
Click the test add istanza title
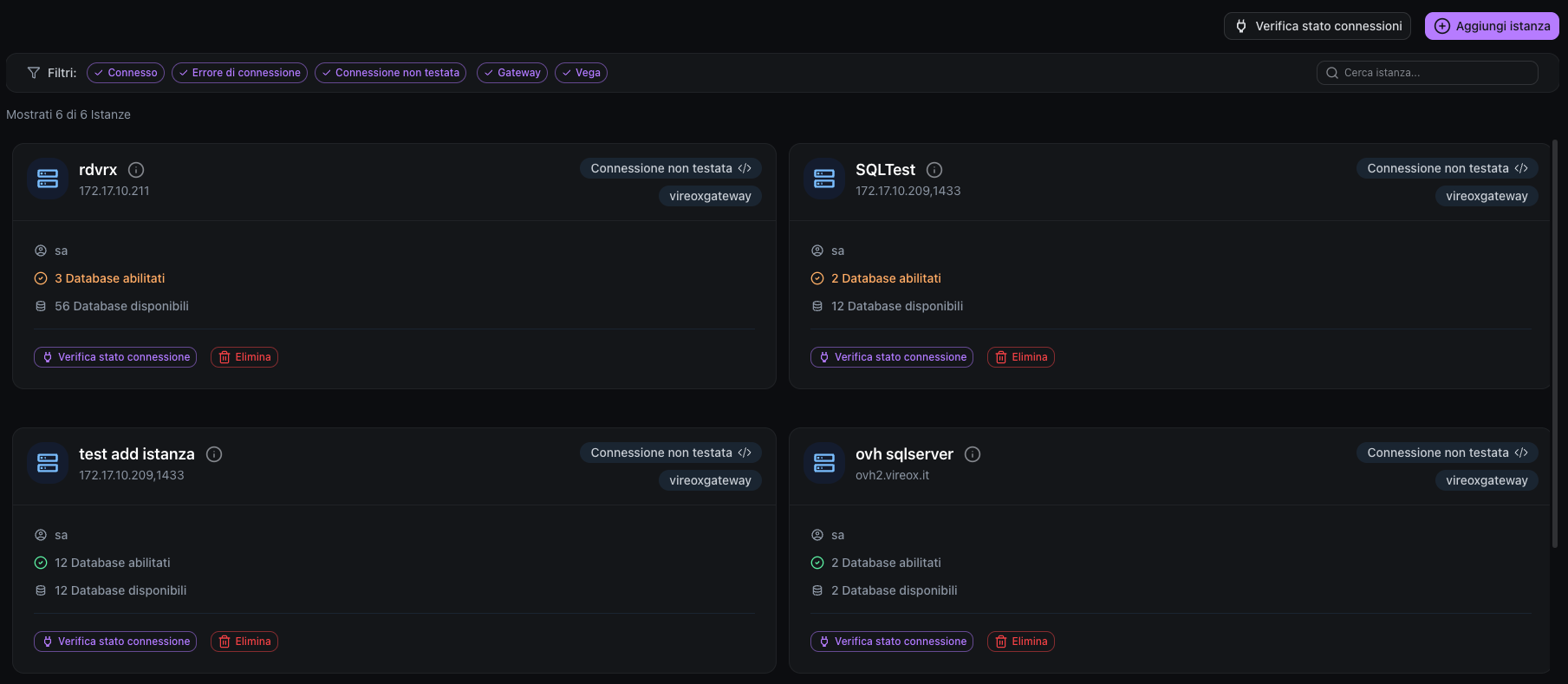point(137,454)
